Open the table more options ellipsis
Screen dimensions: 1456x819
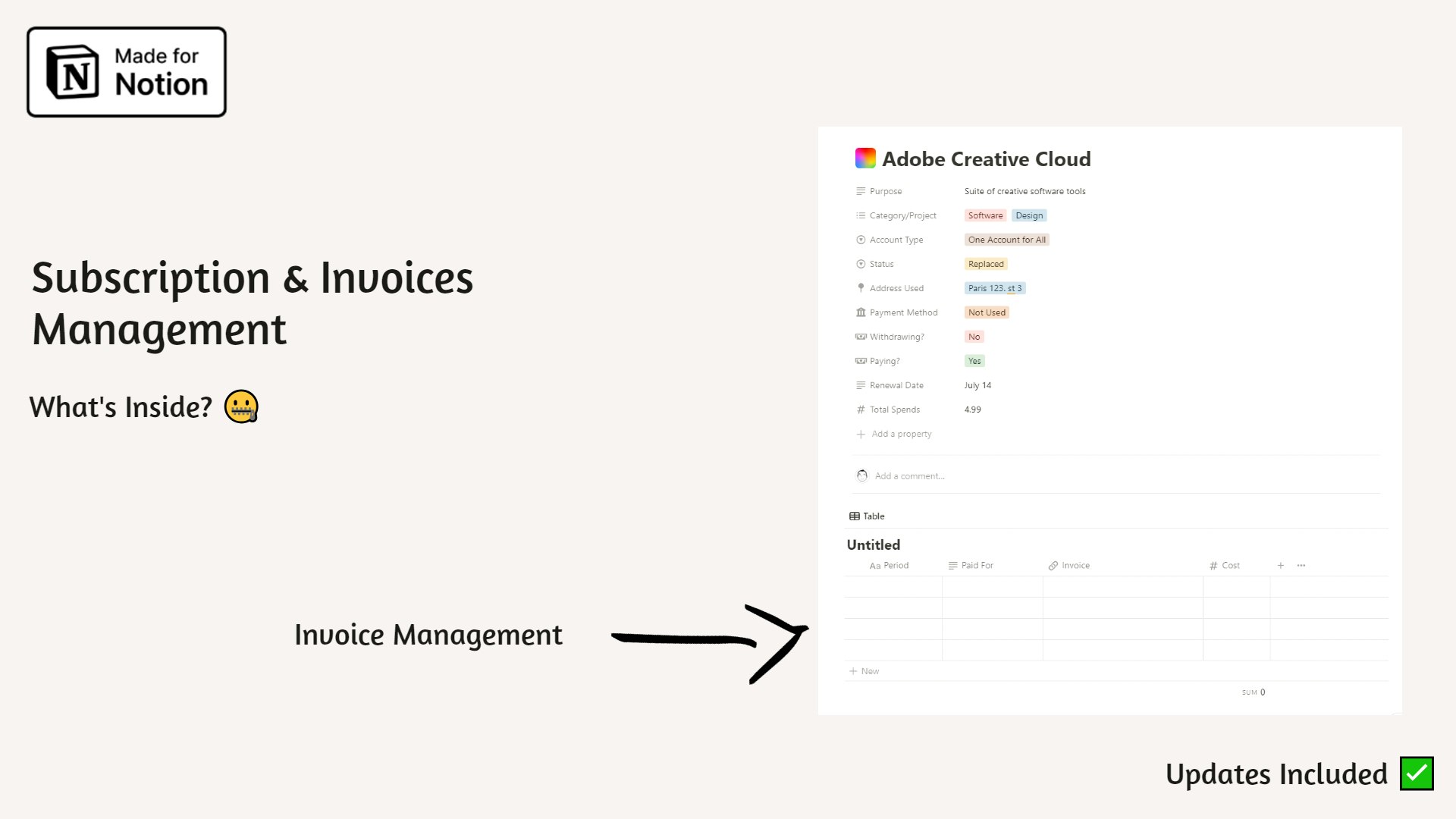[1301, 566]
